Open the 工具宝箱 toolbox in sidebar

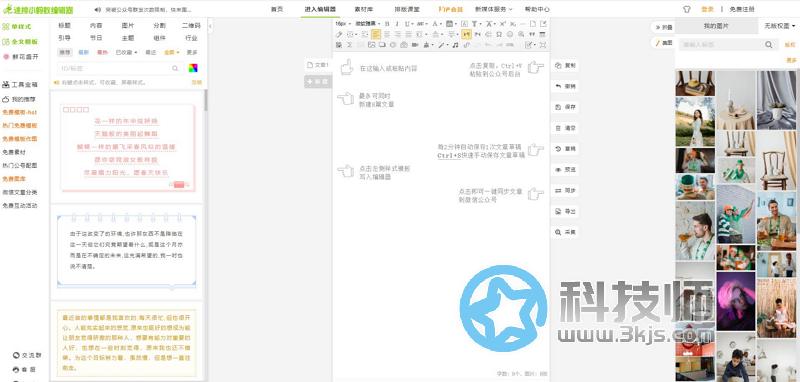pos(20,85)
